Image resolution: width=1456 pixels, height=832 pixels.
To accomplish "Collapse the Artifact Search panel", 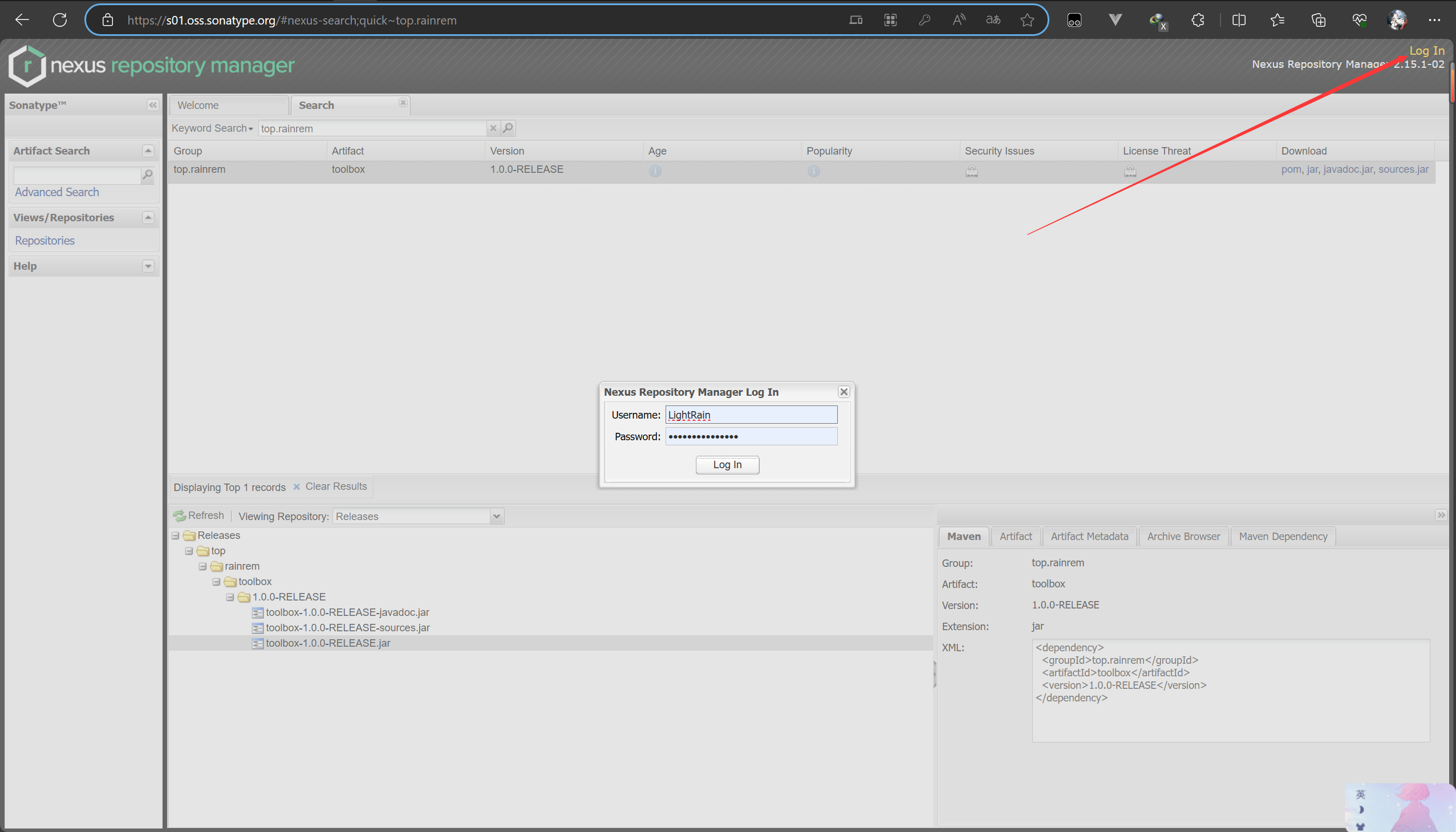I will click(x=148, y=151).
